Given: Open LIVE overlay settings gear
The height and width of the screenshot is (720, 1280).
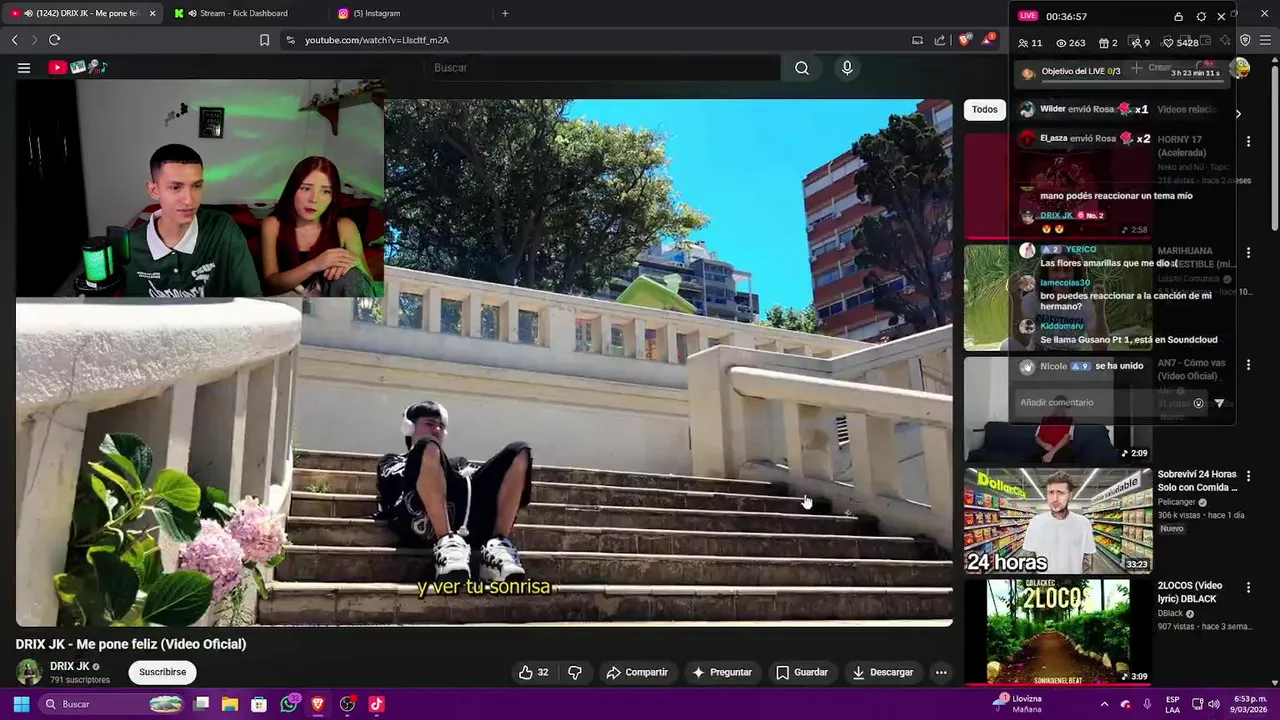Looking at the screenshot, I should (1201, 17).
